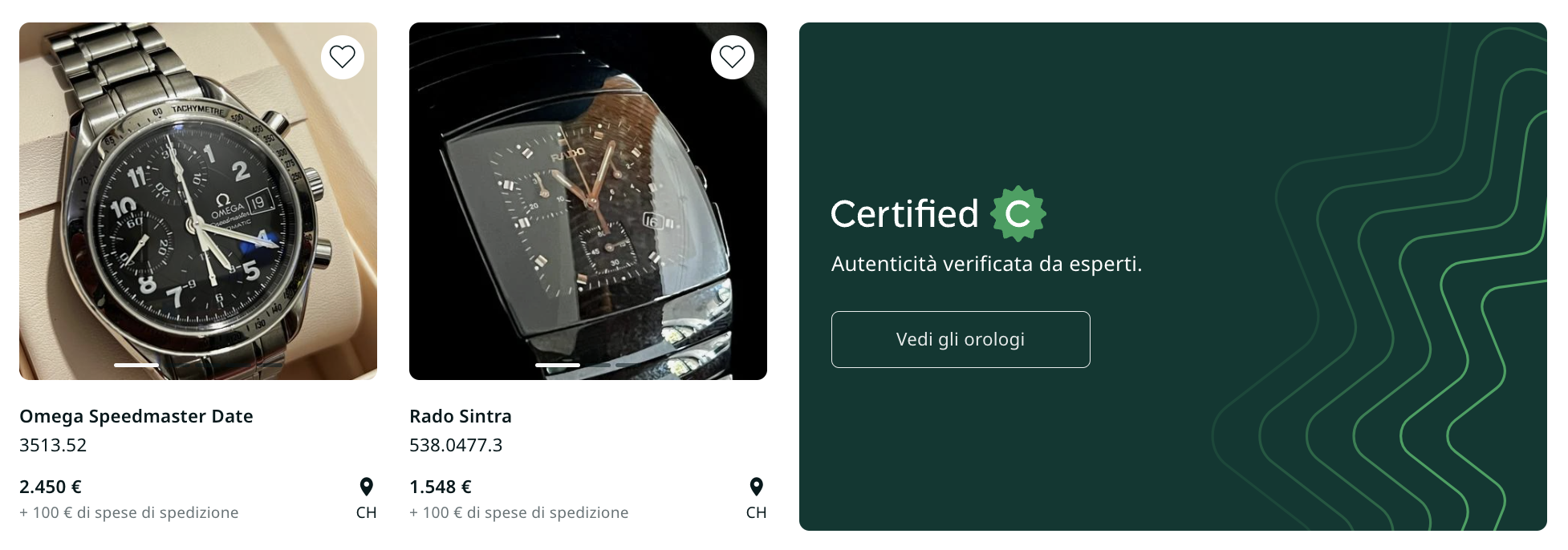This screenshot has width=1568, height=550.
Task: Click reference number 538.0477.3
Action: (x=456, y=445)
